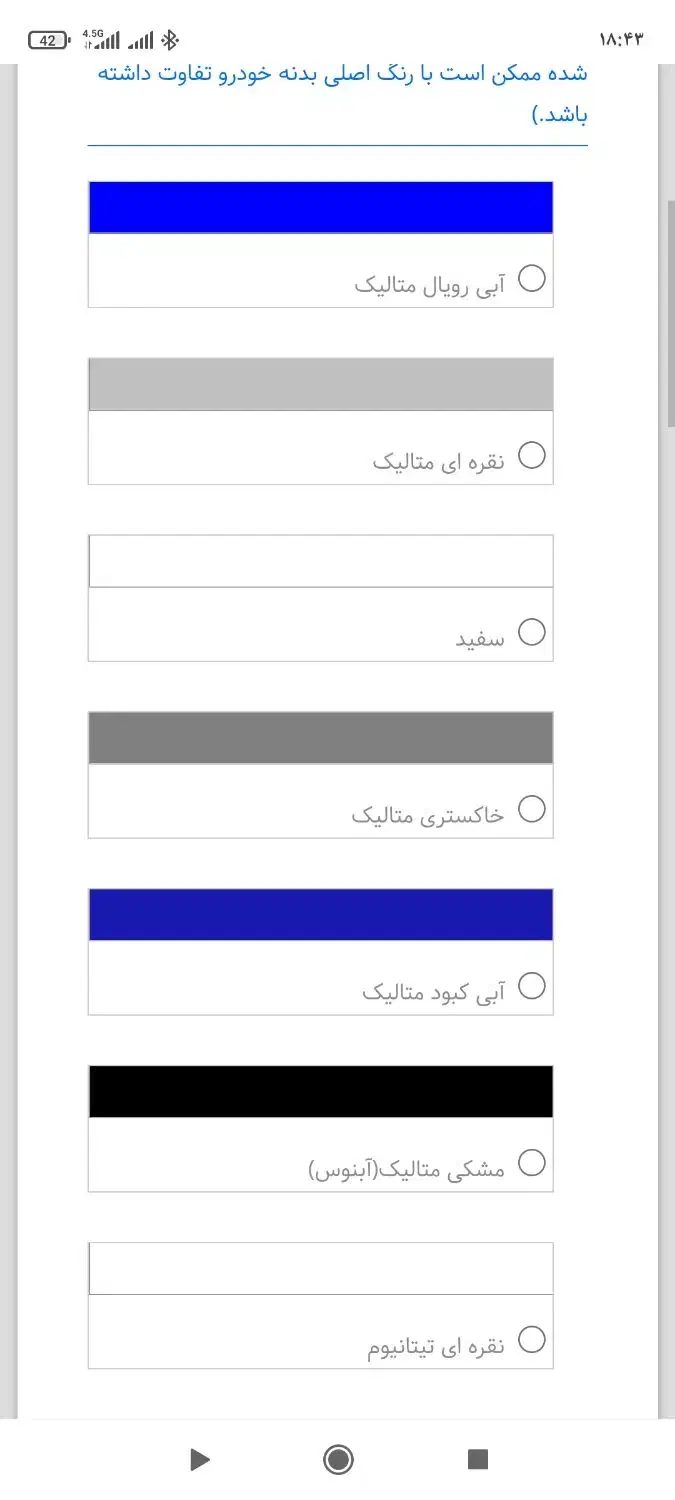Click the dark gray color swatch

point(320,738)
